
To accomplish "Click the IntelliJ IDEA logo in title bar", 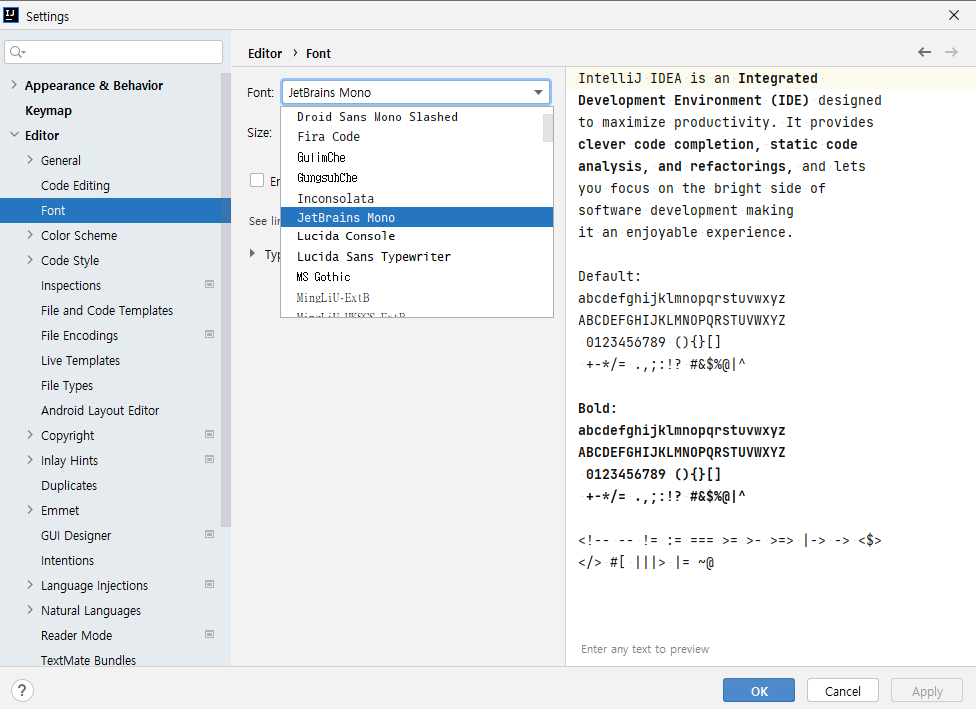I will pyautogui.click(x=11, y=15).
